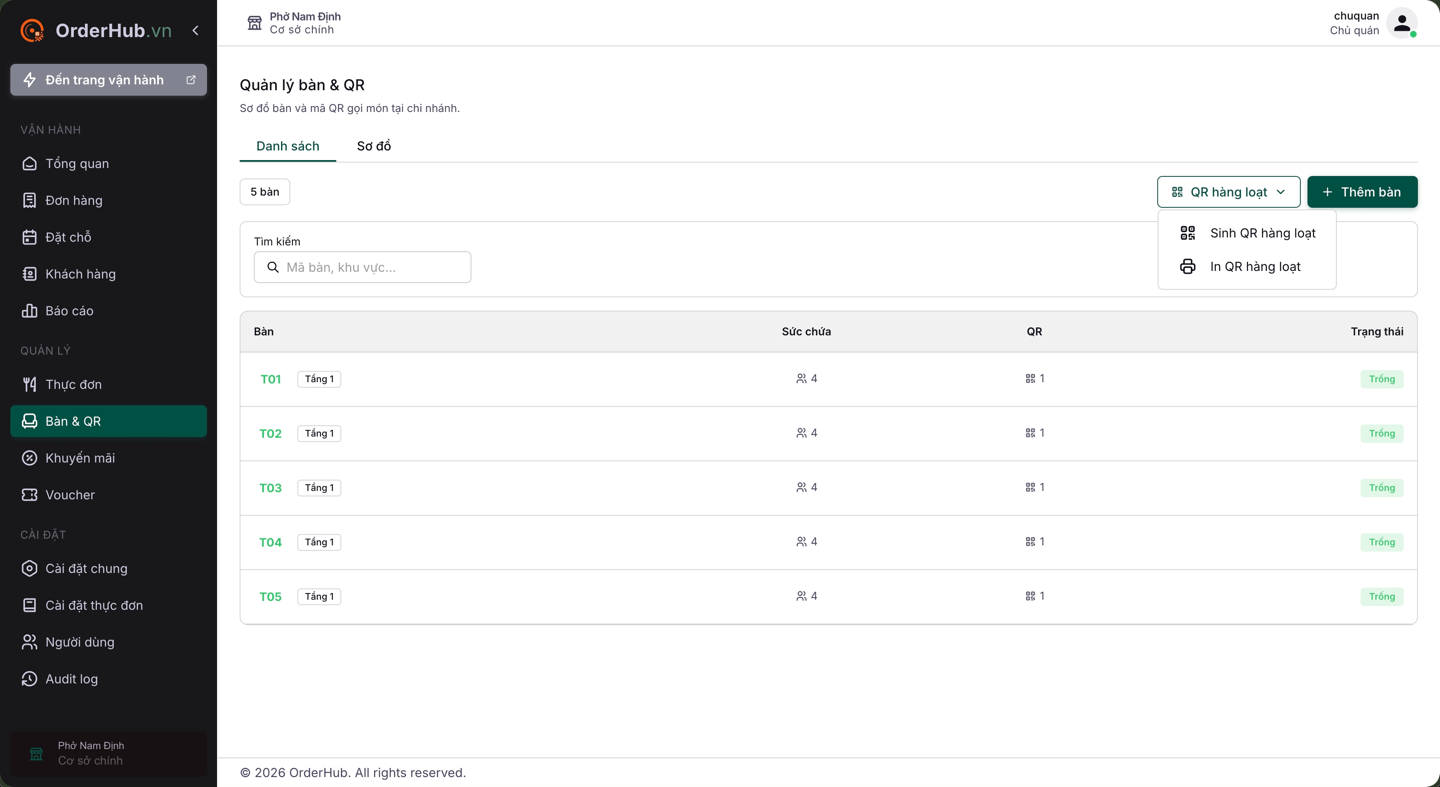Switch to the Sơ đồ tab
Screen dimensions: 1440x787
[374, 146]
